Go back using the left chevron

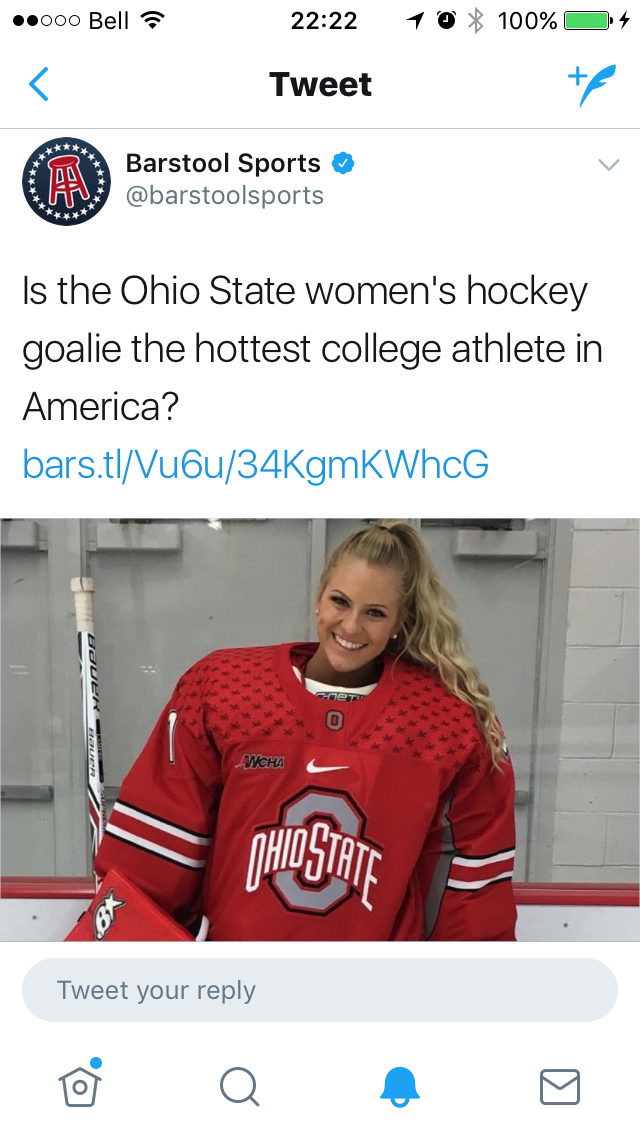pyautogui.click(x=38, y=85)
